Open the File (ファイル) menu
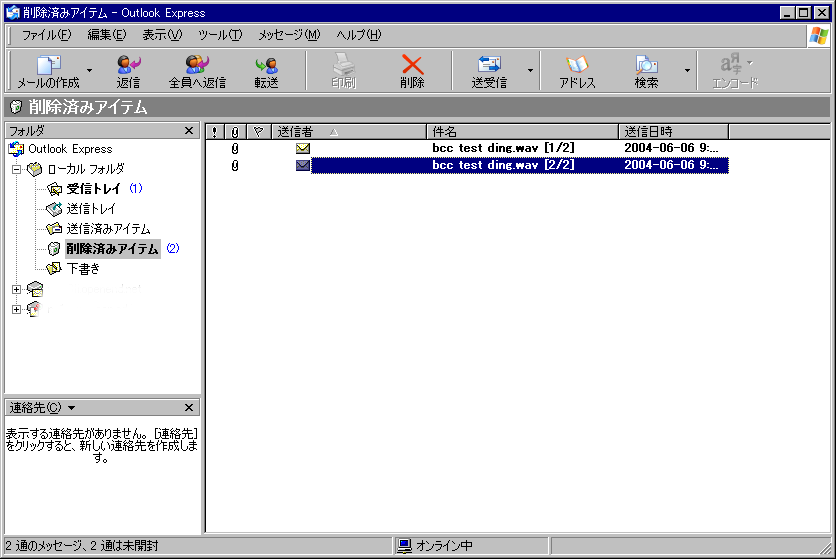Viewport: 836px width, 559px height. coord(46,35)
